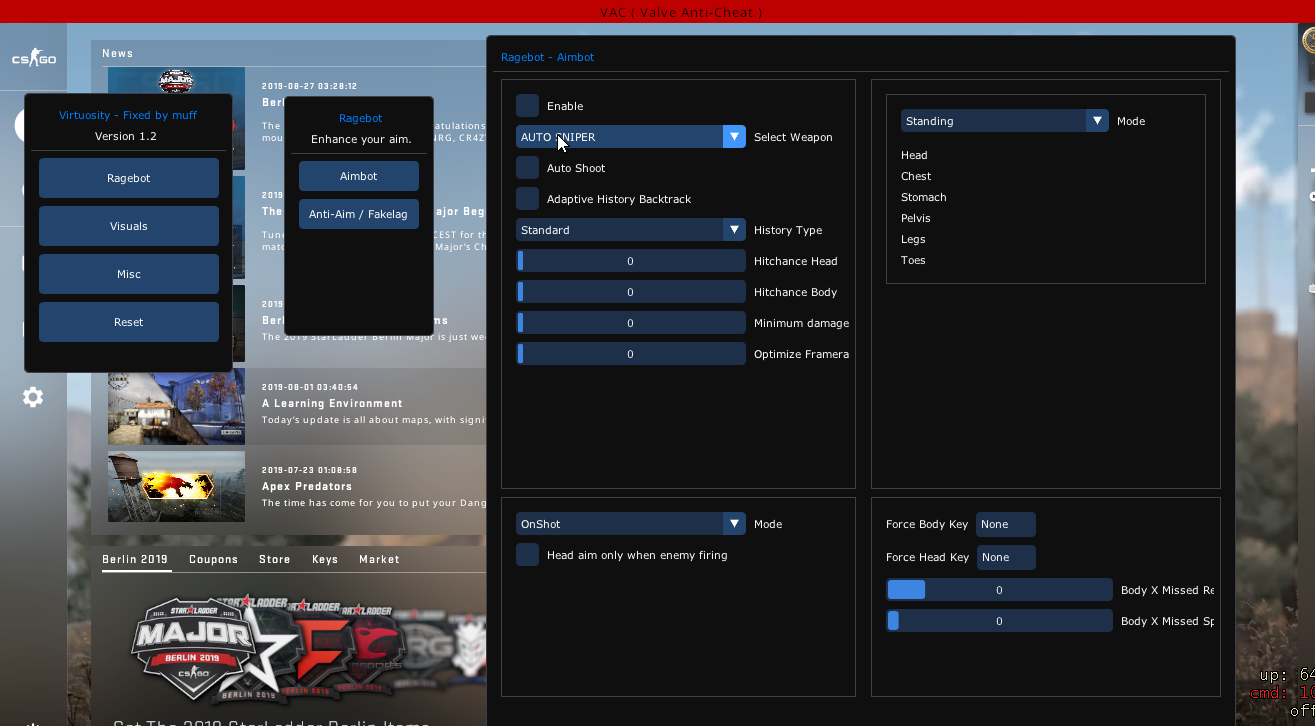Click the Force Body Key None button

click(x=1005, y=524)
